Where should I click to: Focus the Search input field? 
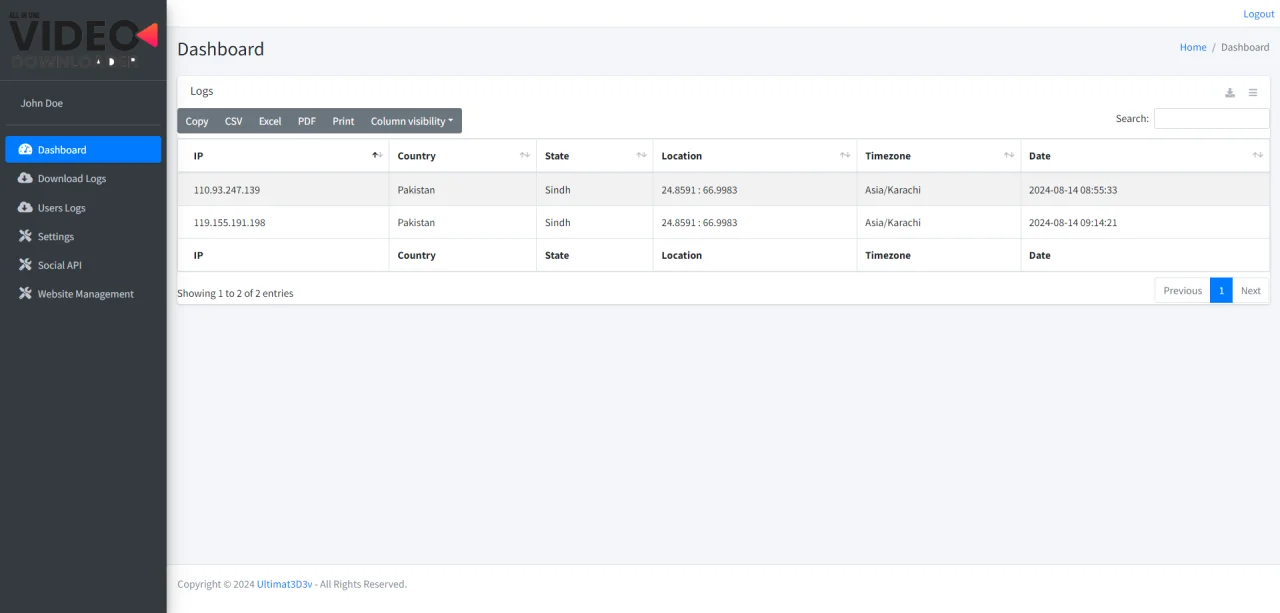(1212, 118)
